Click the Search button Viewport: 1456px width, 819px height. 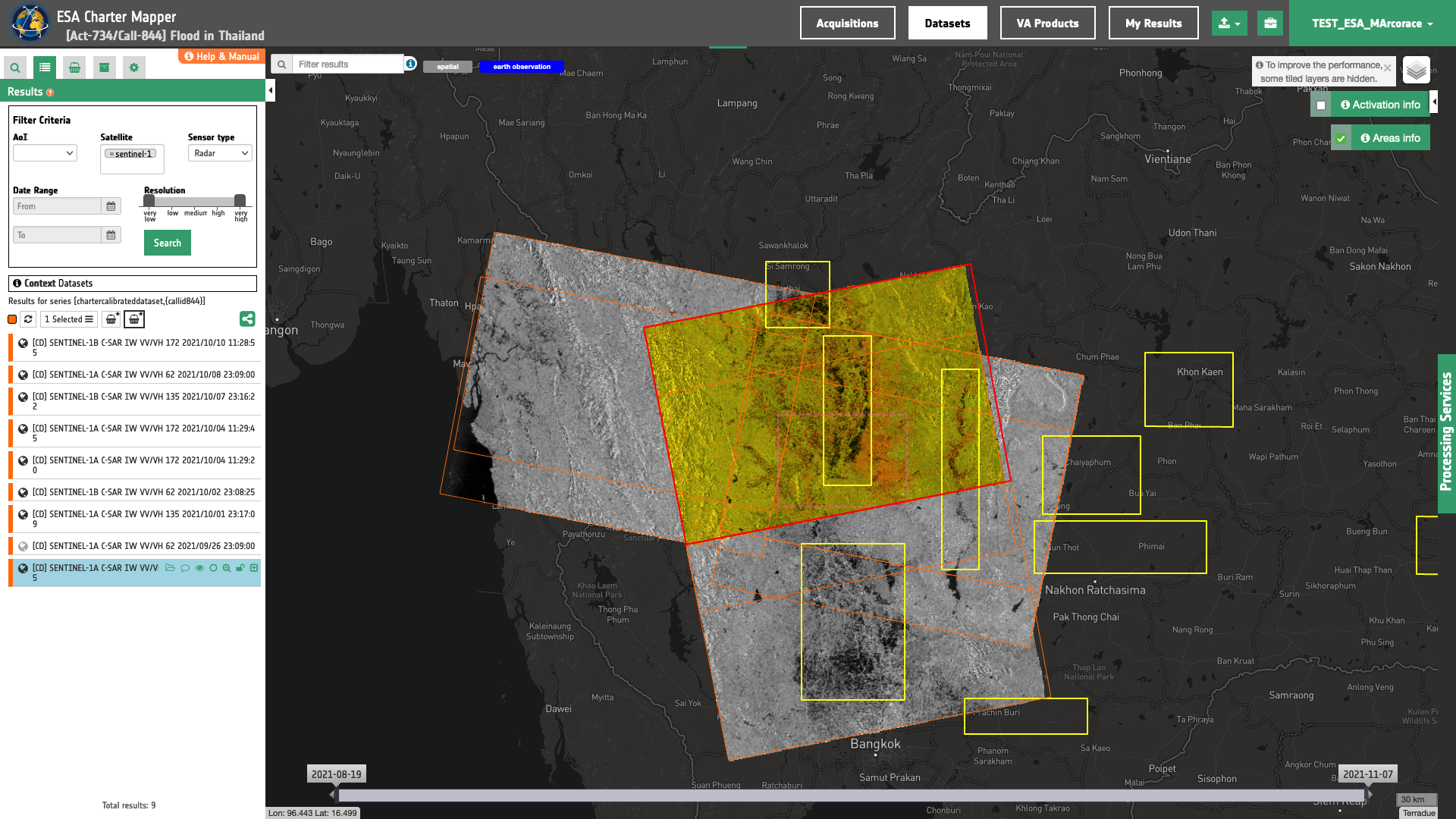tap(168, 243)
